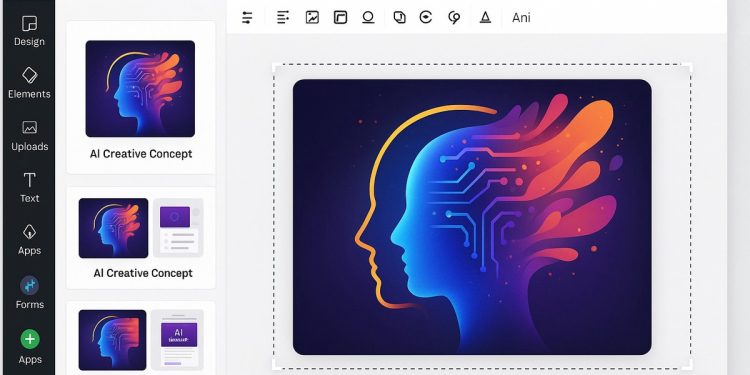Click the underlined circle icon in toolbar
This screenshot has width=750, height=375.
(x=368, y=18)
